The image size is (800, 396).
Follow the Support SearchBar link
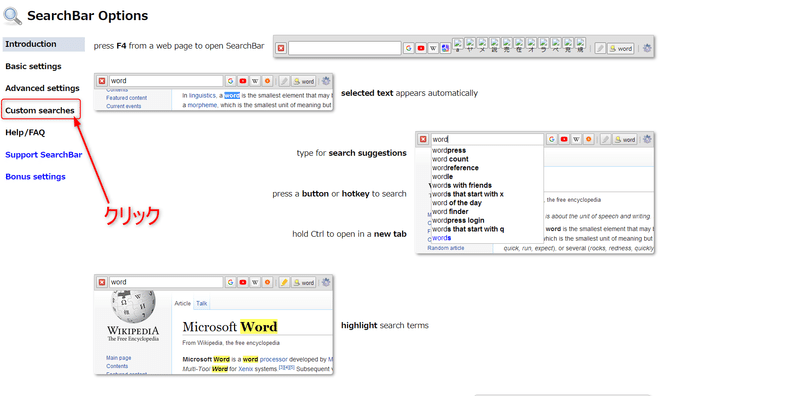pyautogui.click(x=43, y=155)
